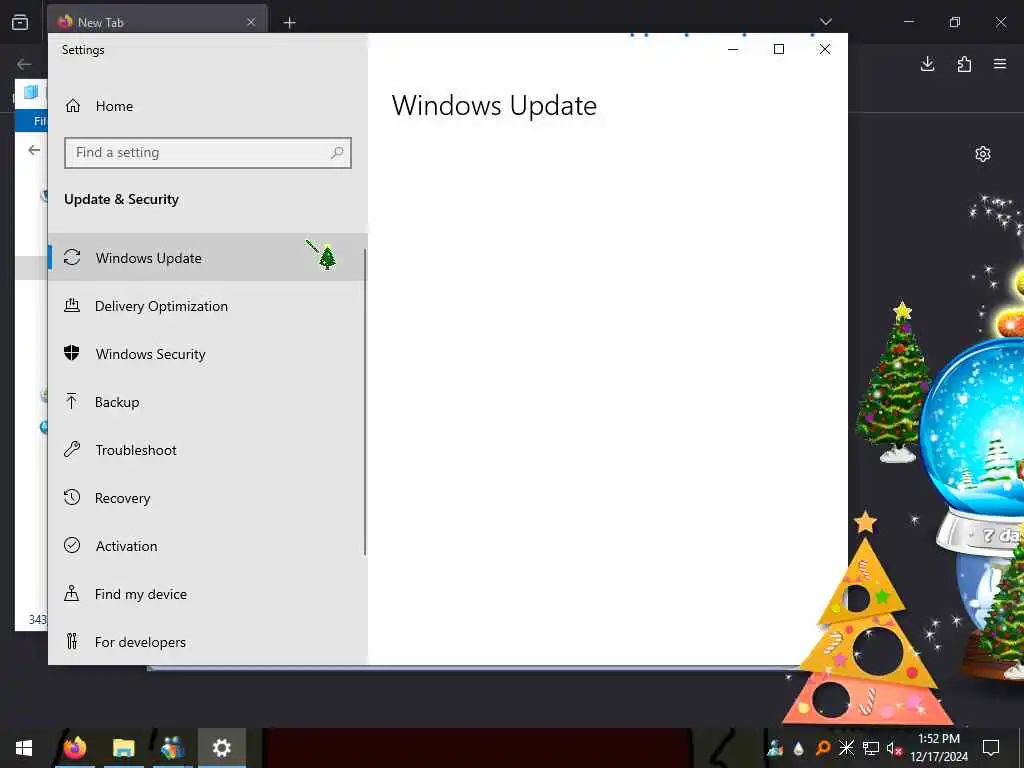Click the Windows Security shield icon
Image resolution: width=1024 pixels, height=768 pixels.
click(x=72, y=353)
